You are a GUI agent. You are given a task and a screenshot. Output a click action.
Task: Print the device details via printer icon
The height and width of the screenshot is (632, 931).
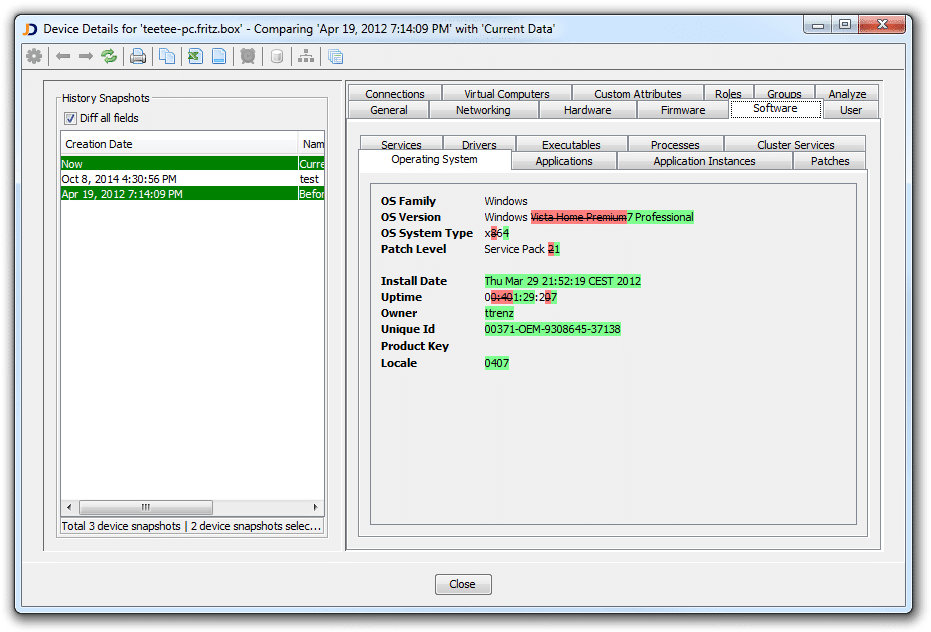[x=138, y=56]
